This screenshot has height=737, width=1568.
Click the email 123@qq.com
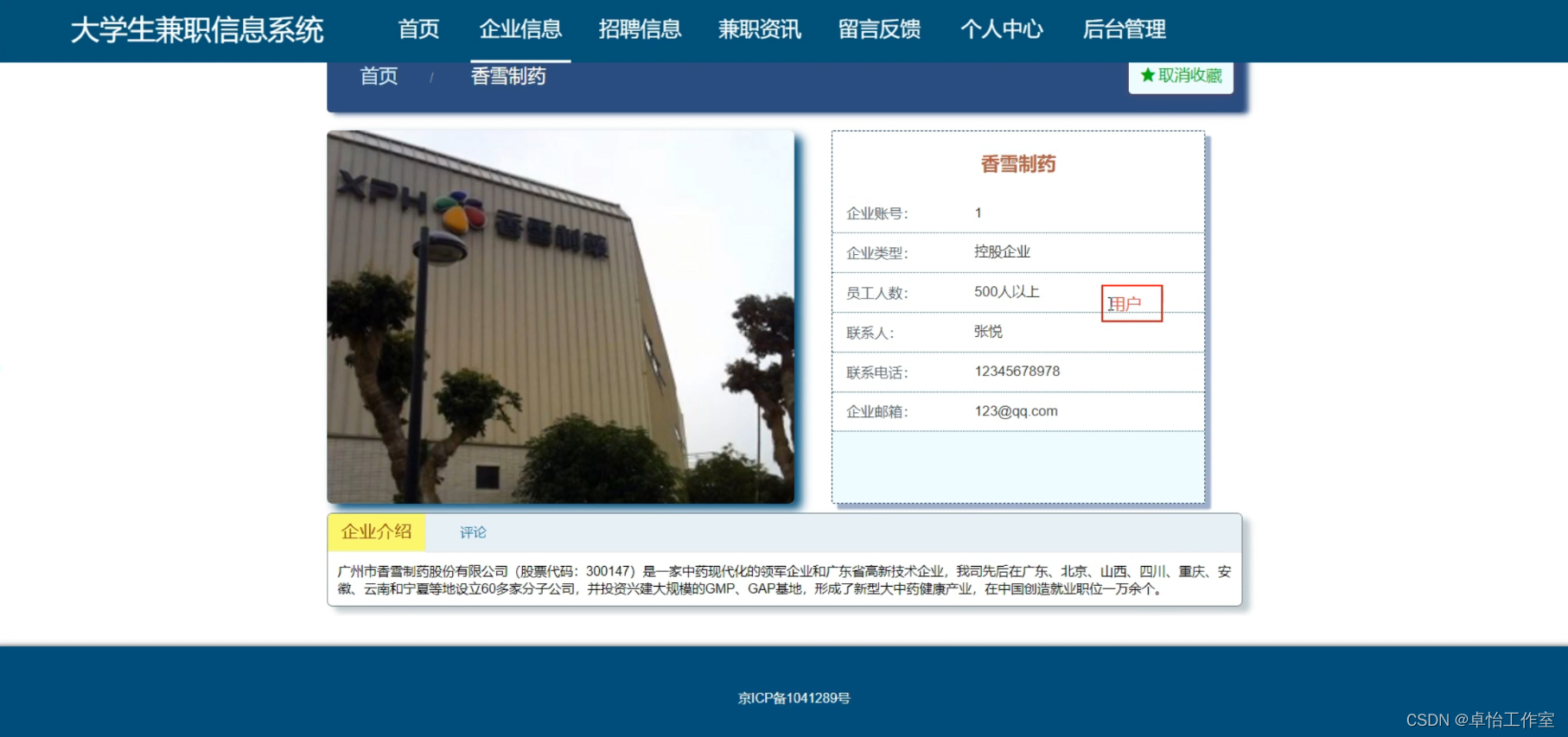pyautogui.click(x=1016, y=411)
